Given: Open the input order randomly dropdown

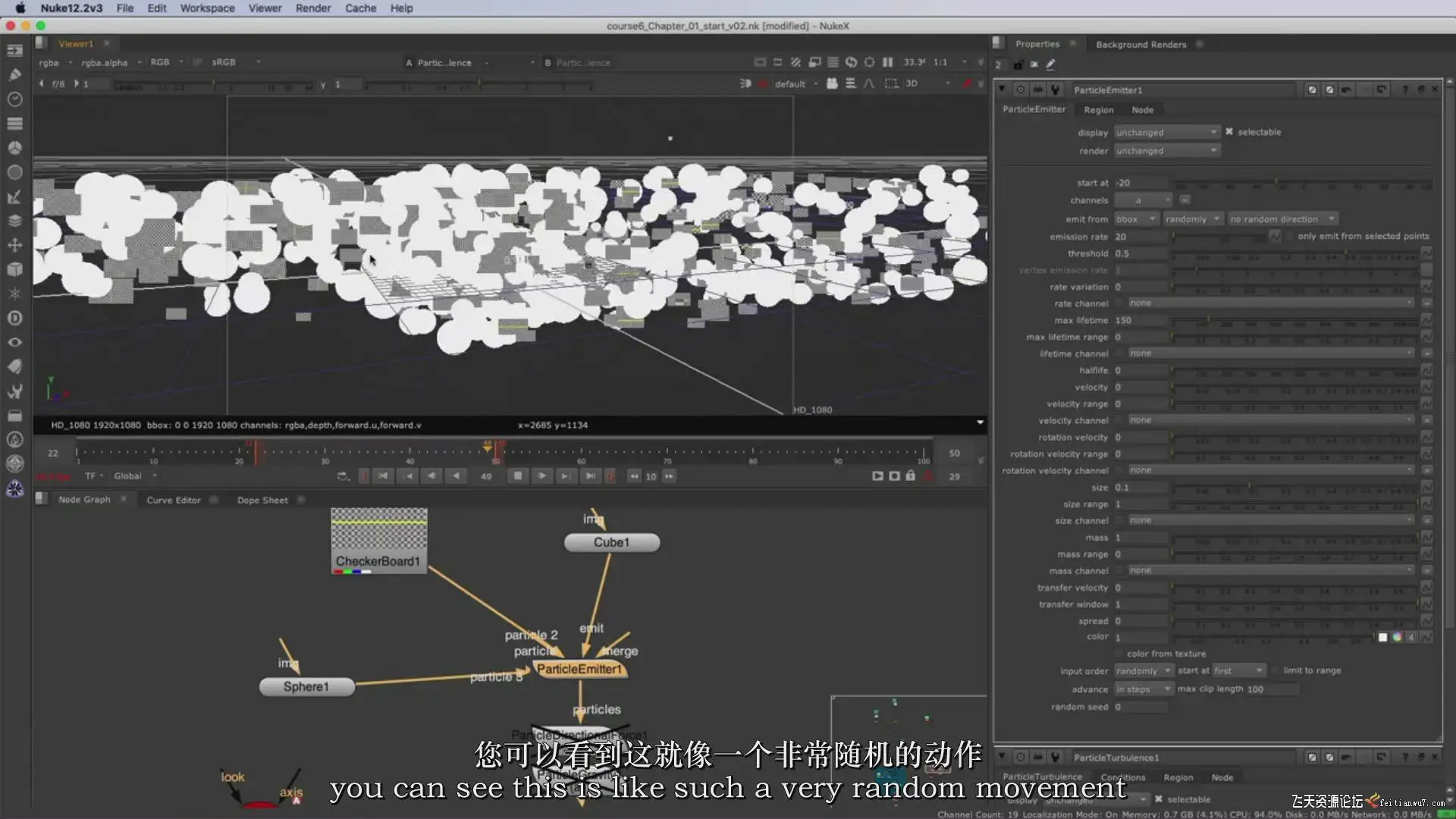Looking at the screenshot, I should (1144, 671).
